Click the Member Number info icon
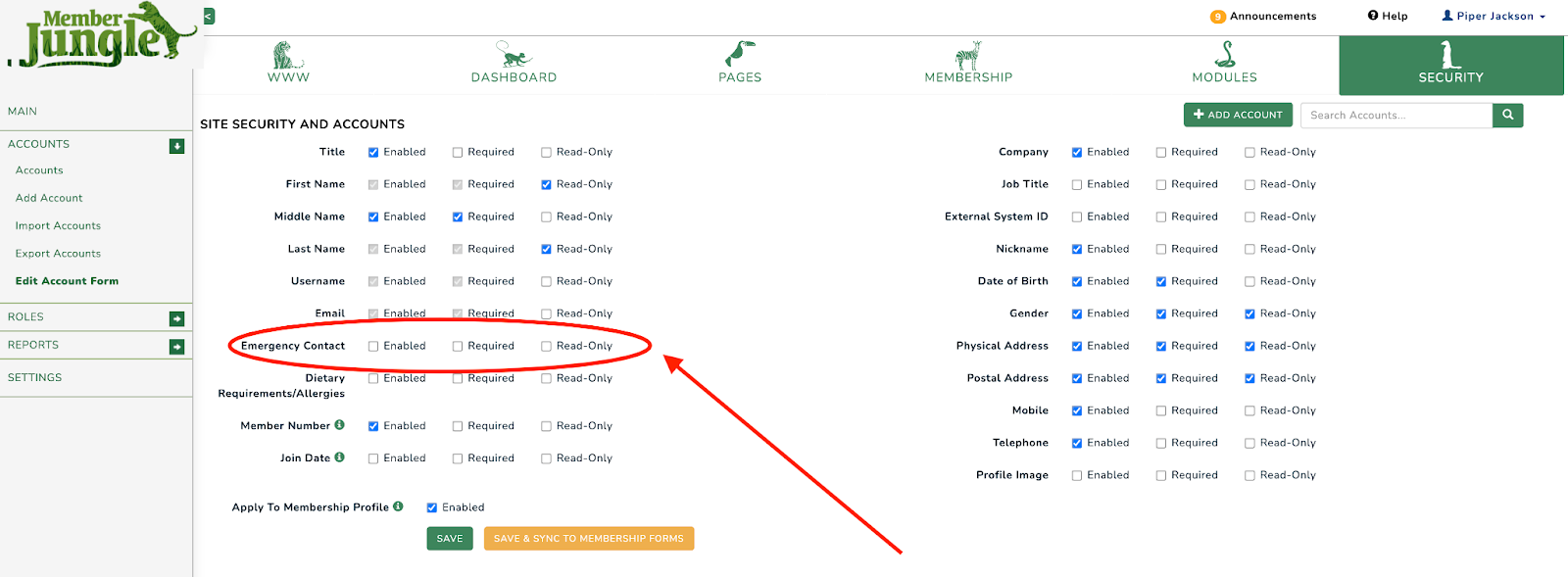Image resolution: width=1568 pixels, height=577 pixels. pyautogui.click(x=339, y=425)
